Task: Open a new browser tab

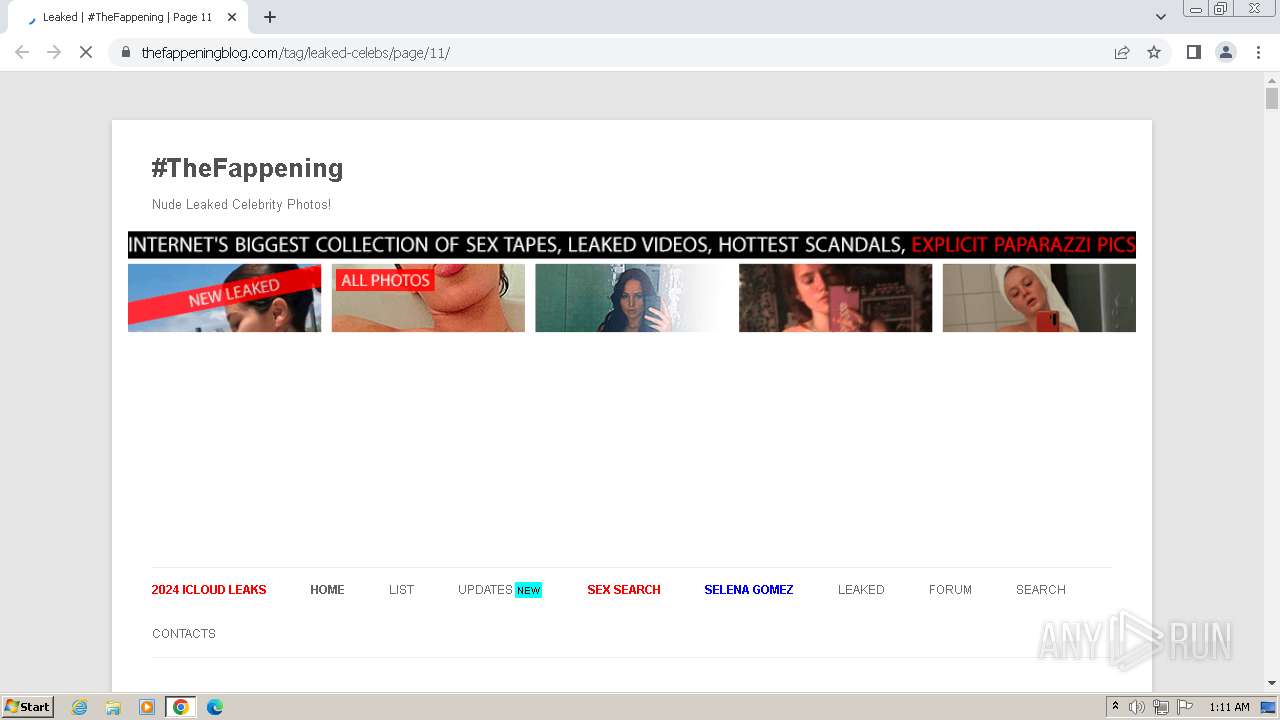Action: click(x=270, y=17)
